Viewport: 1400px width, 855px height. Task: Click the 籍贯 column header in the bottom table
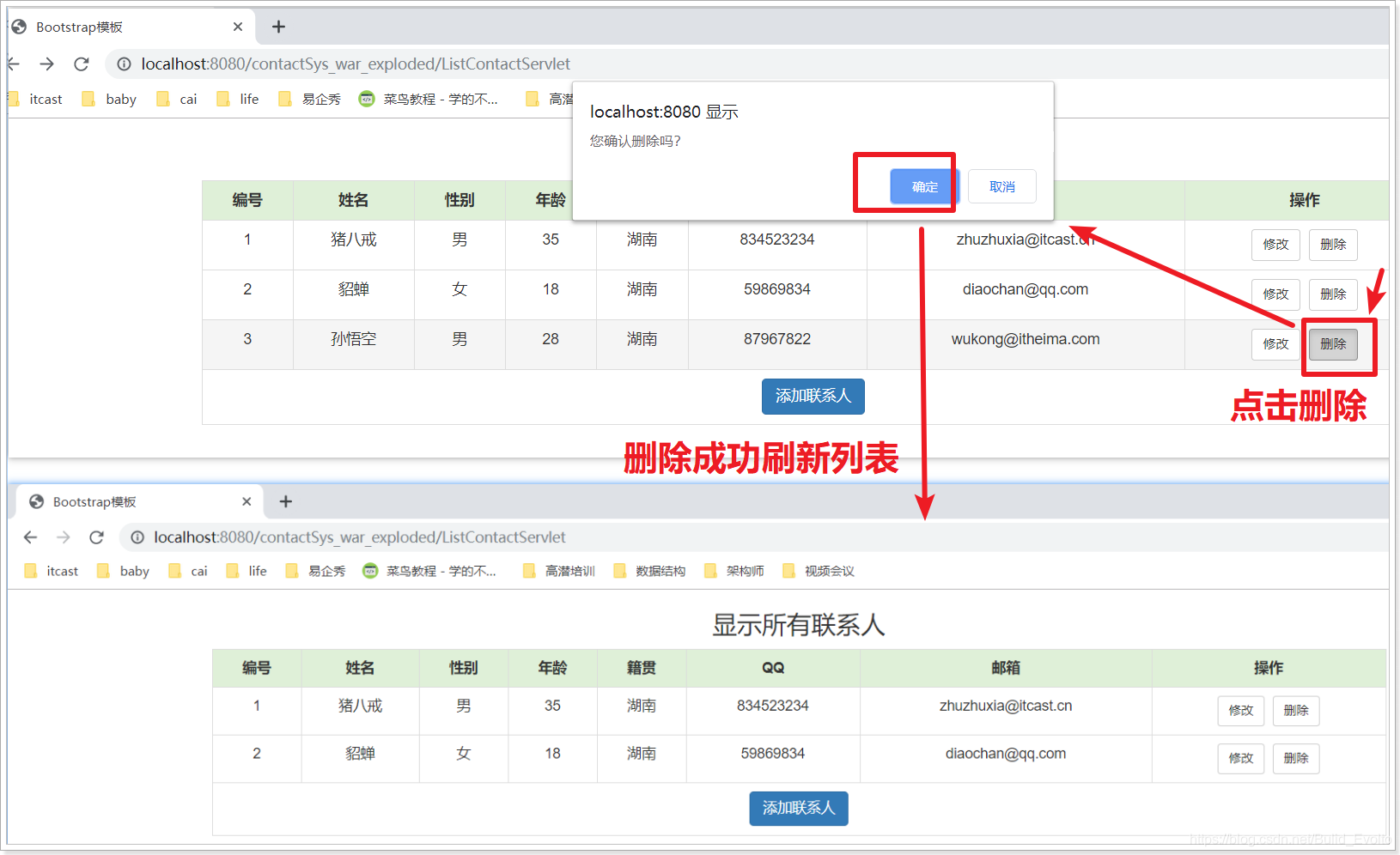coord(642,668)
